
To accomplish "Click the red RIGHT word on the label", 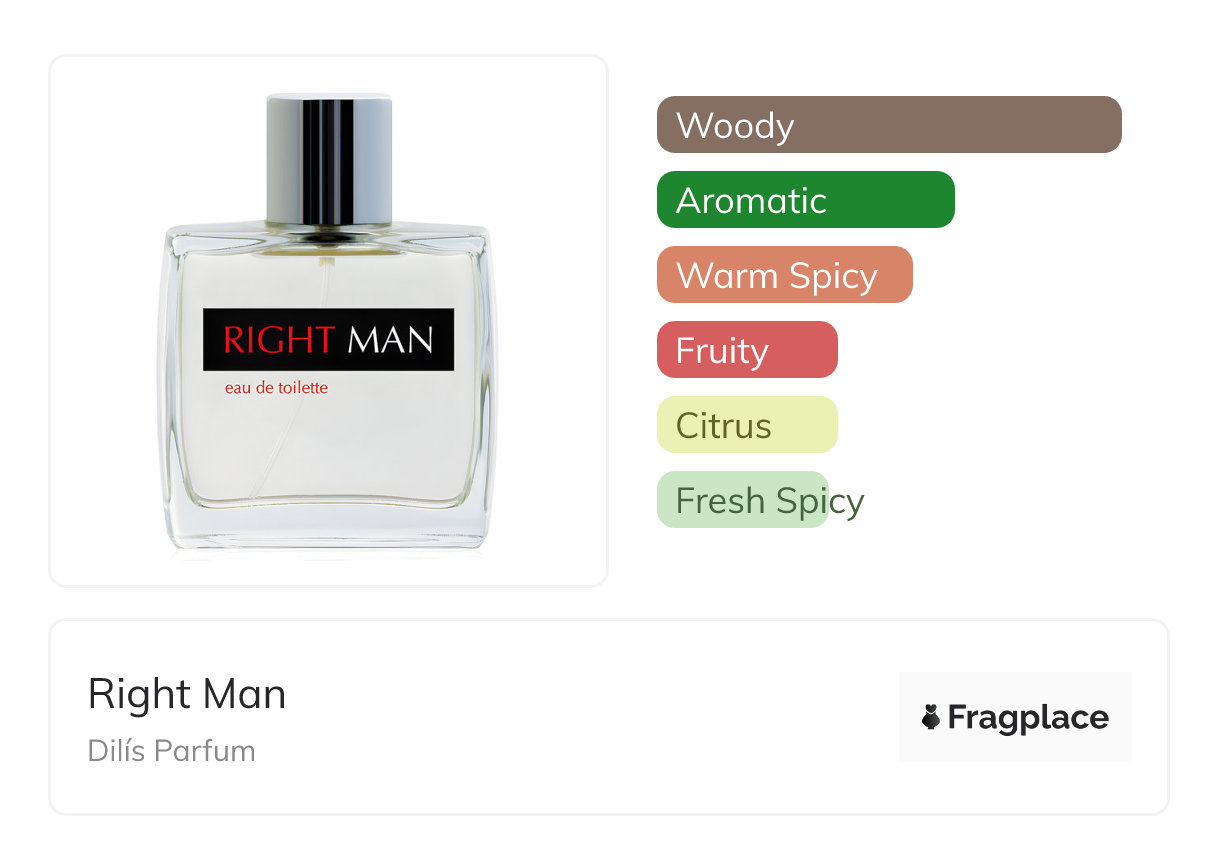I will tap(279, 340).
